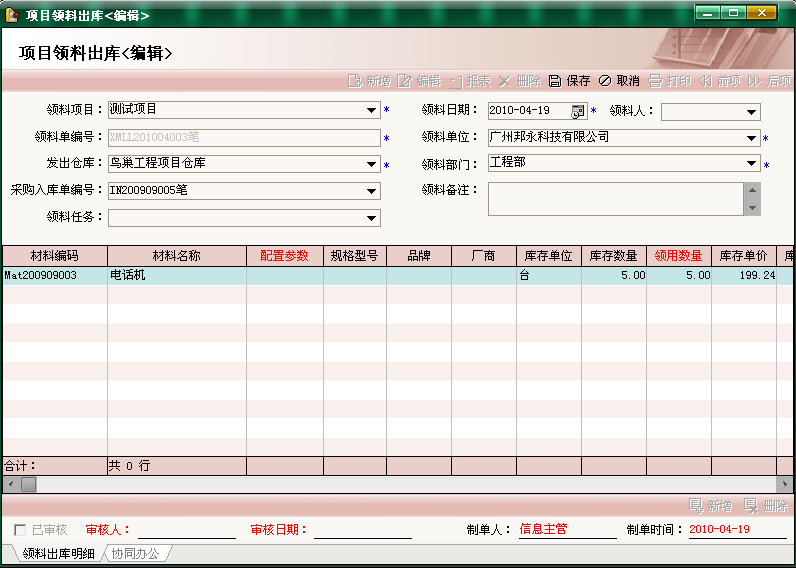The width and height of the screenshot is (796, 568).
Task: Open the 发出仓库 dropdown list
Action: pos(372,164)
